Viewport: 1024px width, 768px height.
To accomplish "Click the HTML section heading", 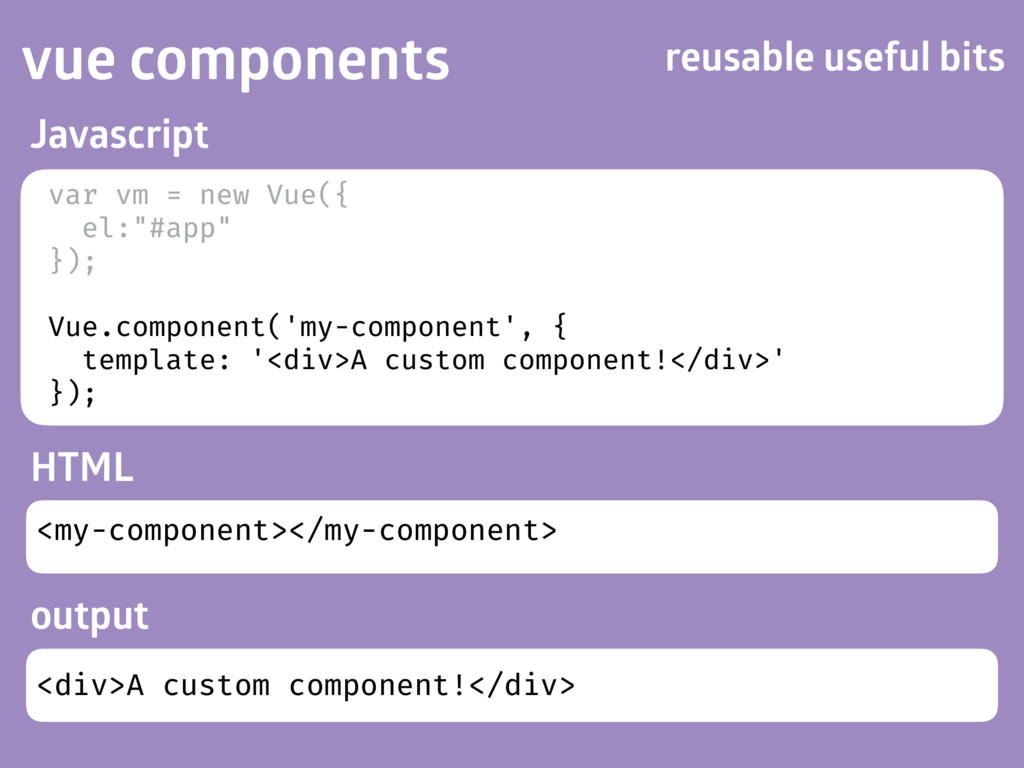I will (x=82, y=467).
